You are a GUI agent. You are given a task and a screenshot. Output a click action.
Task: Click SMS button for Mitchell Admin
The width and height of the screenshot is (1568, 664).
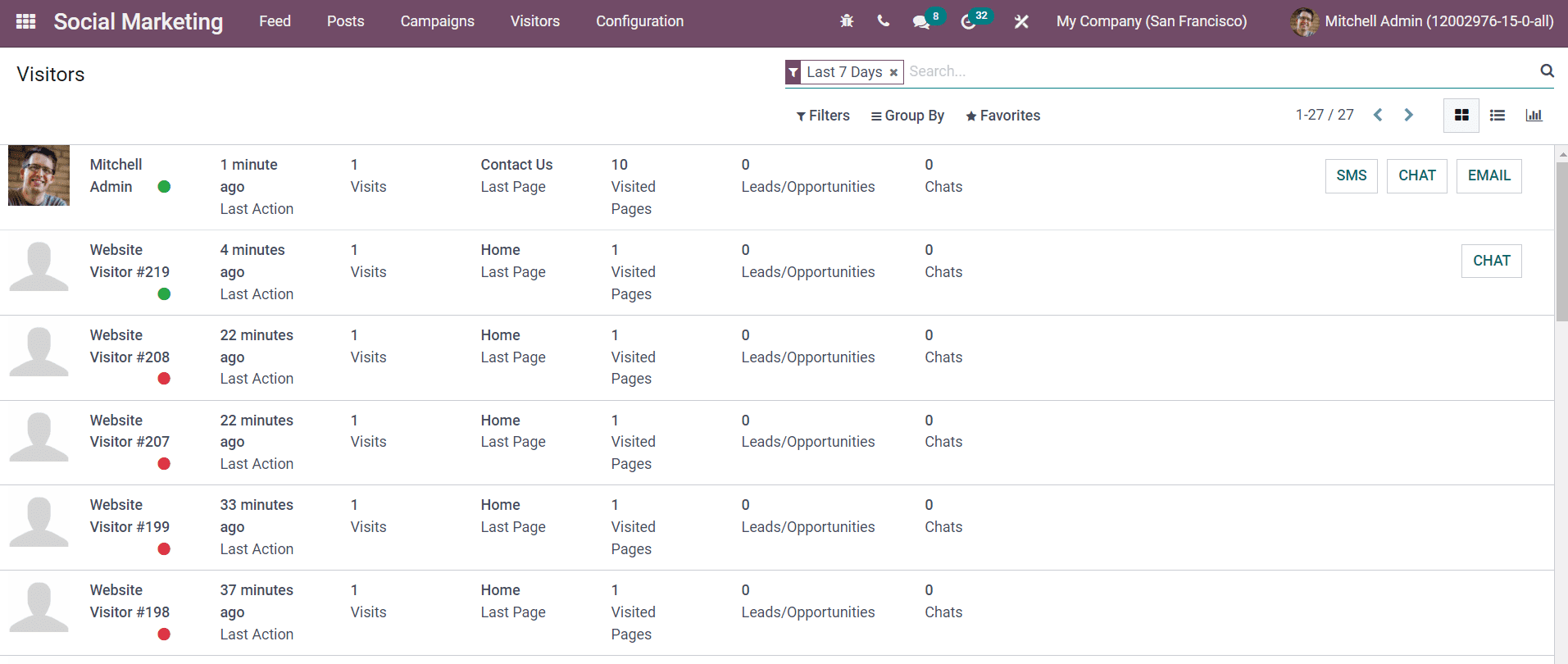pyautogui.click(x=1351, y=175)
